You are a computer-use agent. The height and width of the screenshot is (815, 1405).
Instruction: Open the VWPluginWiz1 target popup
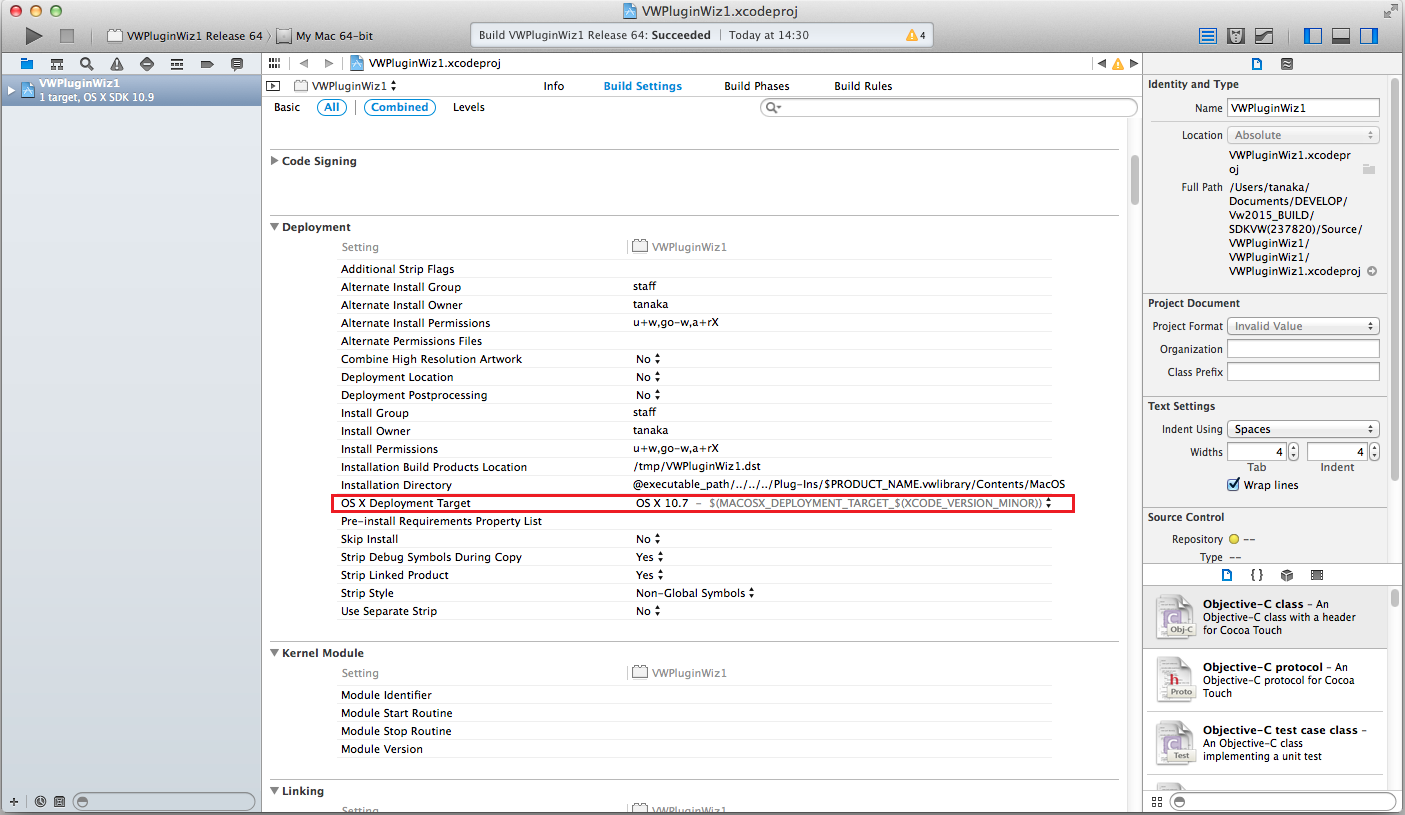click(x=346, y=86)
